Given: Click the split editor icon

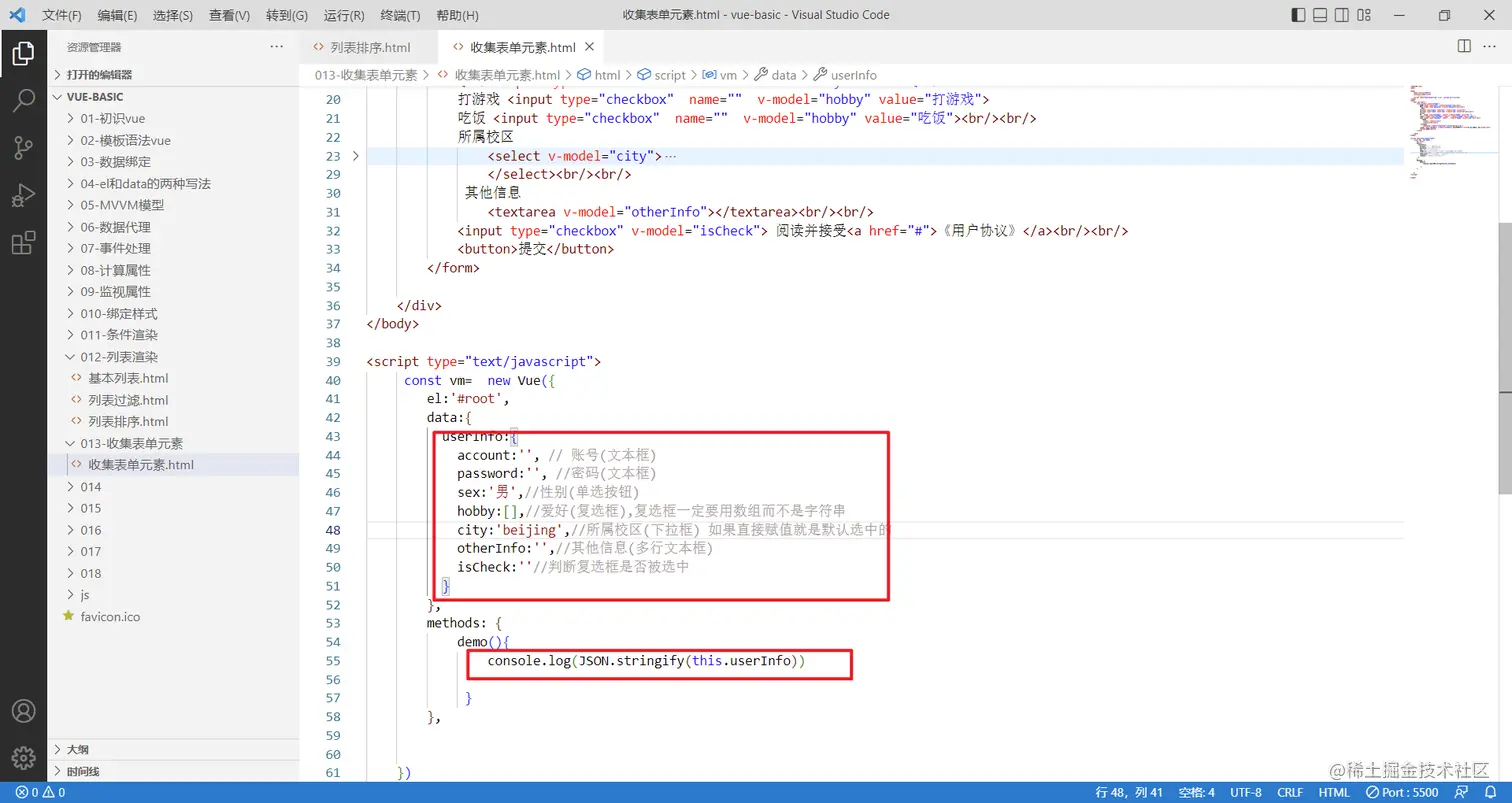Looking at the screenshot, I should [1464, 47].
